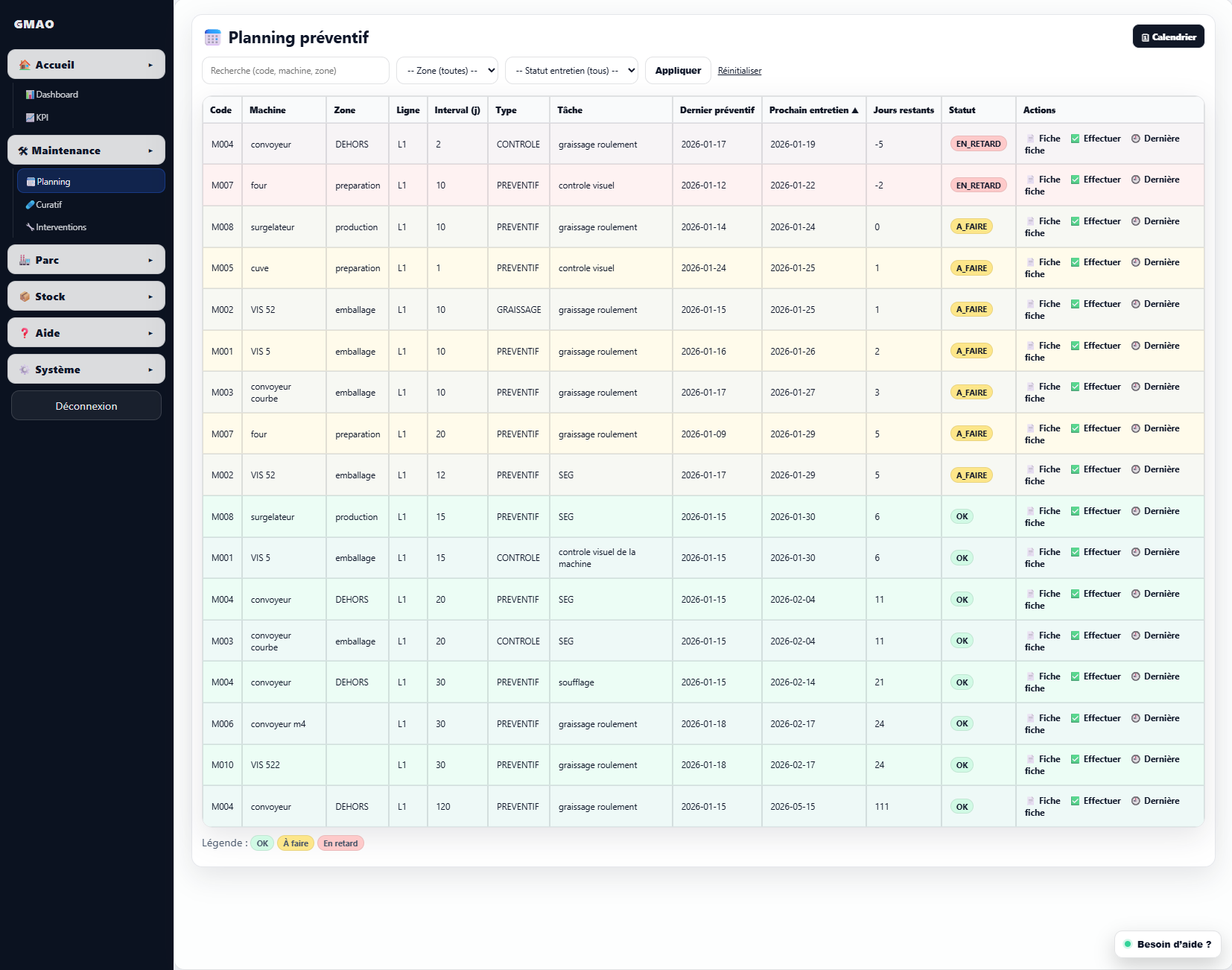Click the planning calendar icon beside title
The height and width of the screenshot is (970, 1232).
[x=212, y=38]
